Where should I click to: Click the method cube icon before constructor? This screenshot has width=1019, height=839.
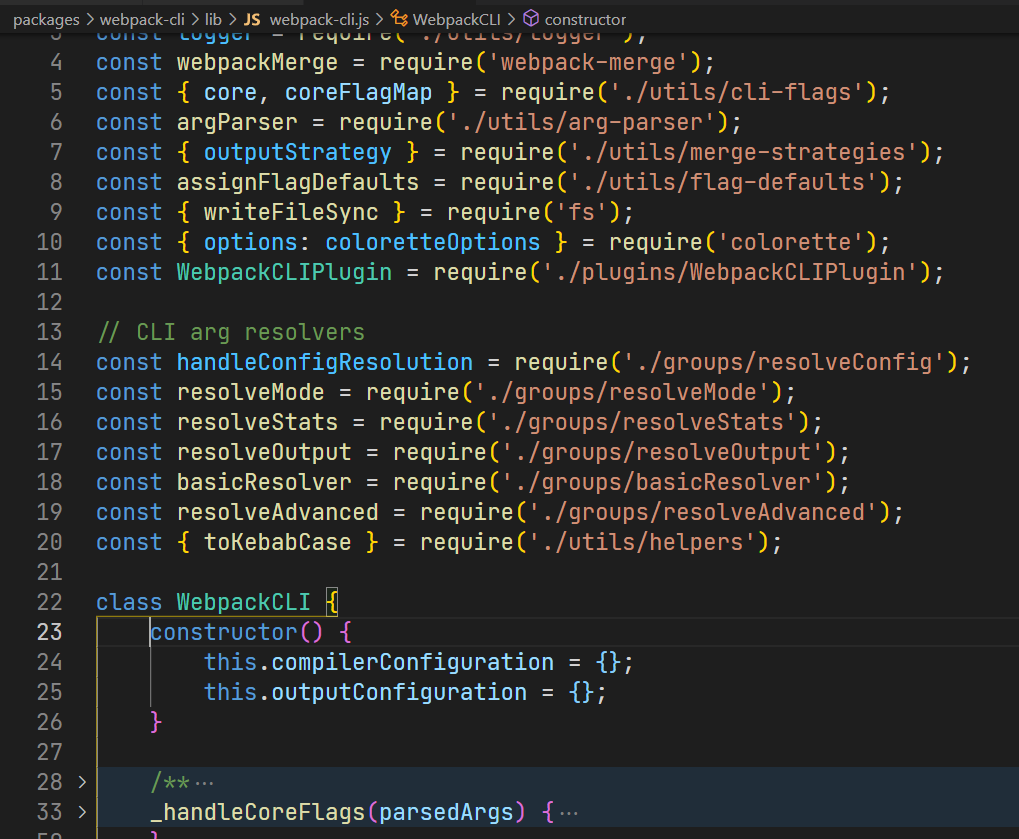(531, 18)
